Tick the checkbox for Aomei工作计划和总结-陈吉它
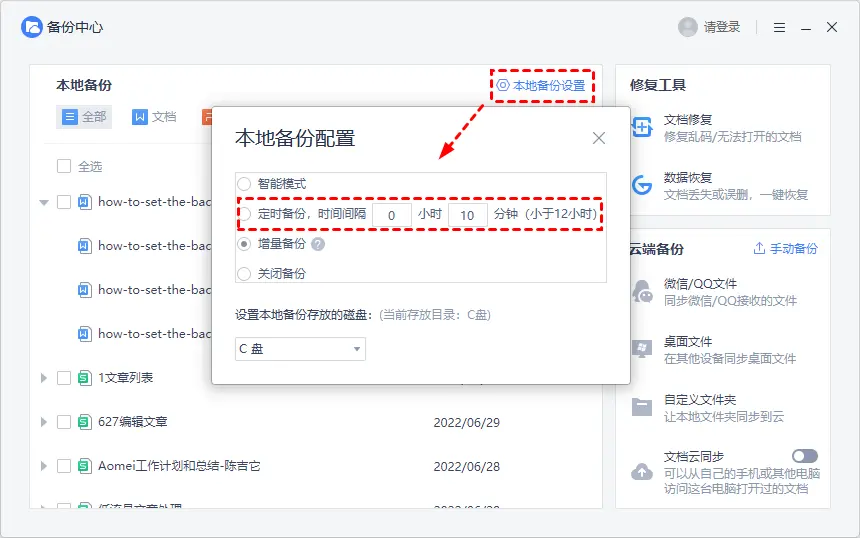Image resolution: width=860 pixels, height=538 pixels. 64,466
